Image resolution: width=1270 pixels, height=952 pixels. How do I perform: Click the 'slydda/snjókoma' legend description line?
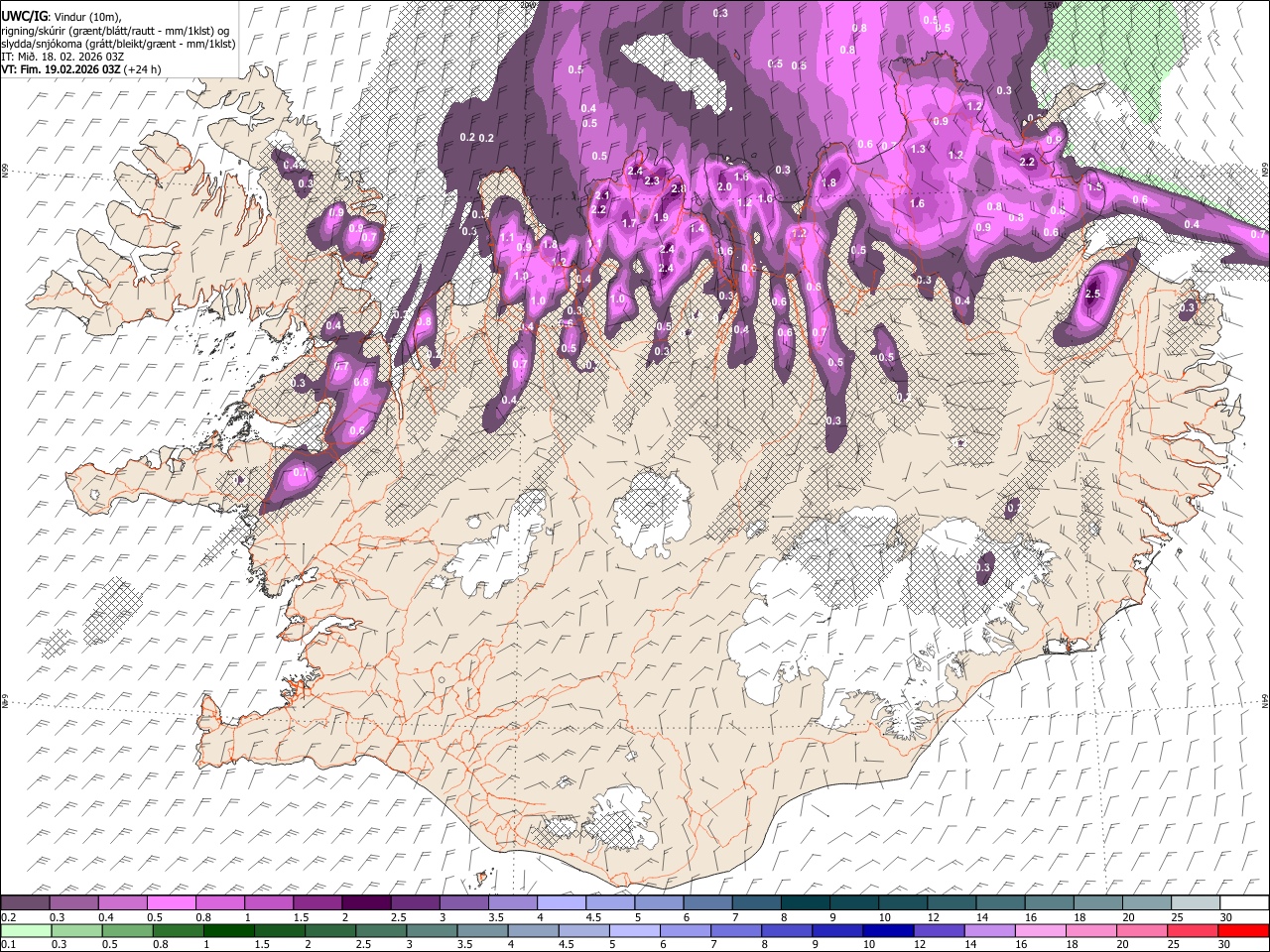click(x=118, y=44)
